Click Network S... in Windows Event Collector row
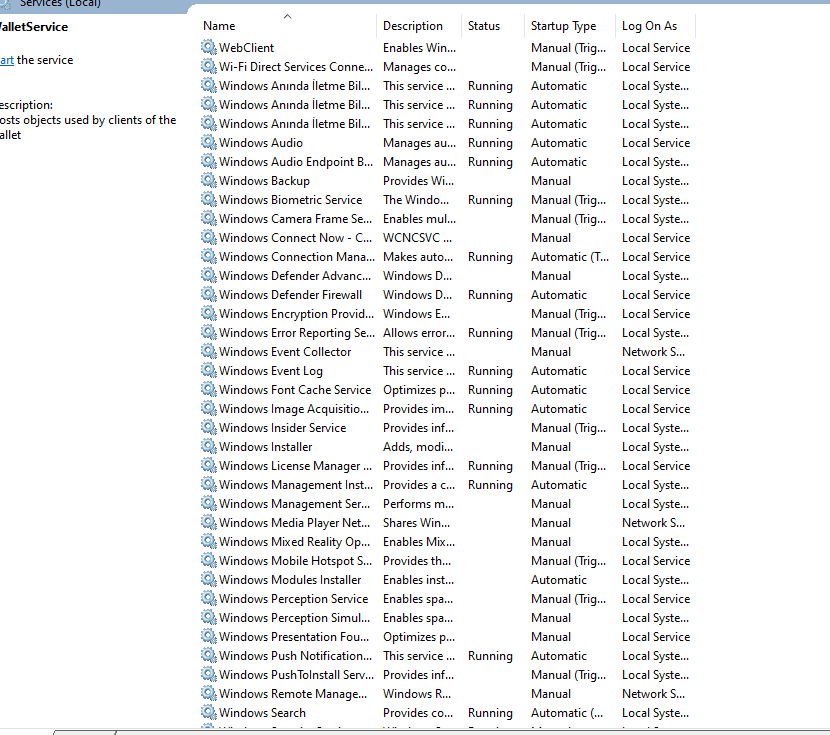Screen dimensions: 830x735 pyautogui.click(x=653, y=352)
